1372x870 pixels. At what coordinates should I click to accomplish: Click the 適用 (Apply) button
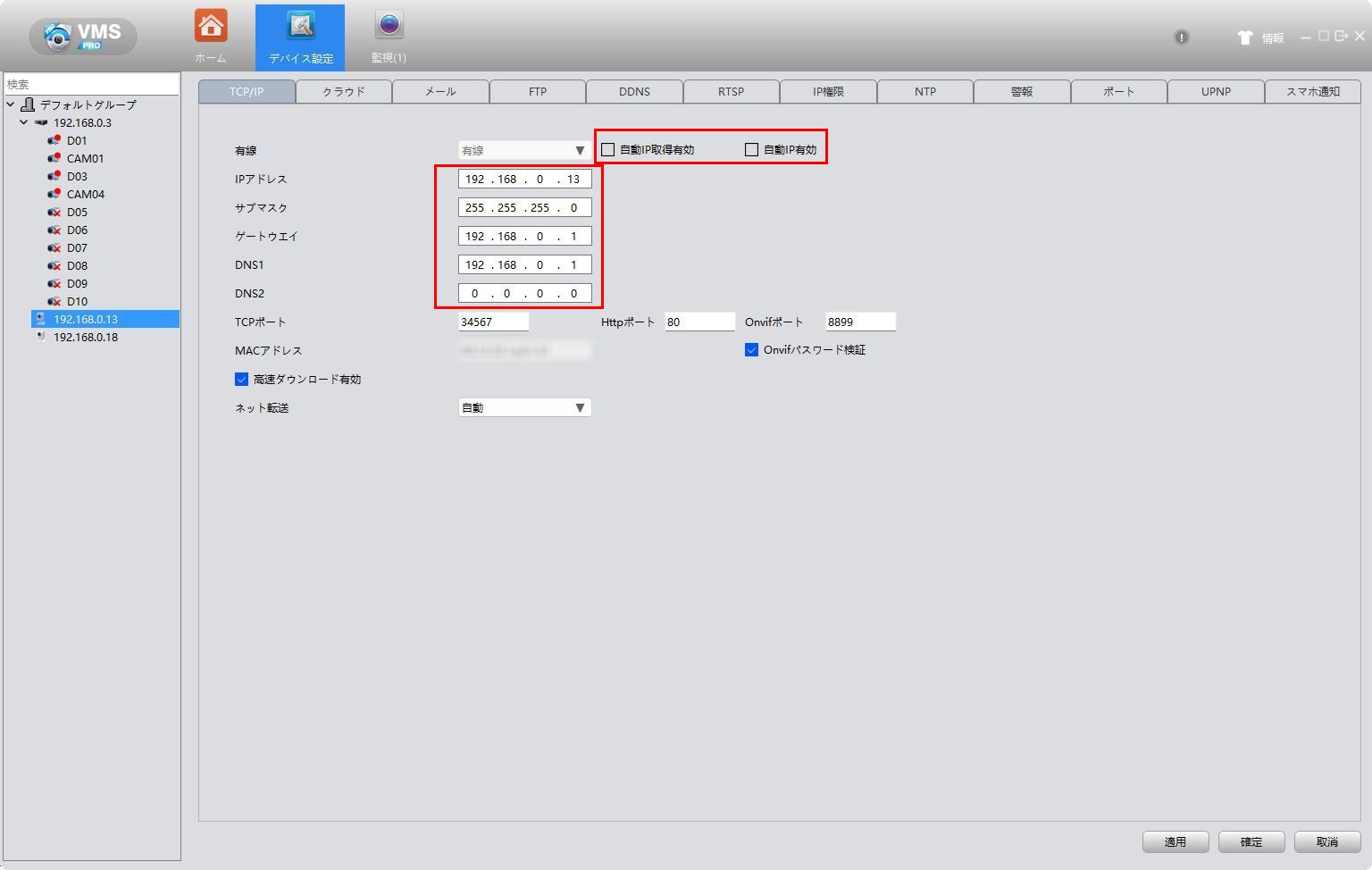[x=1175, y=842]
